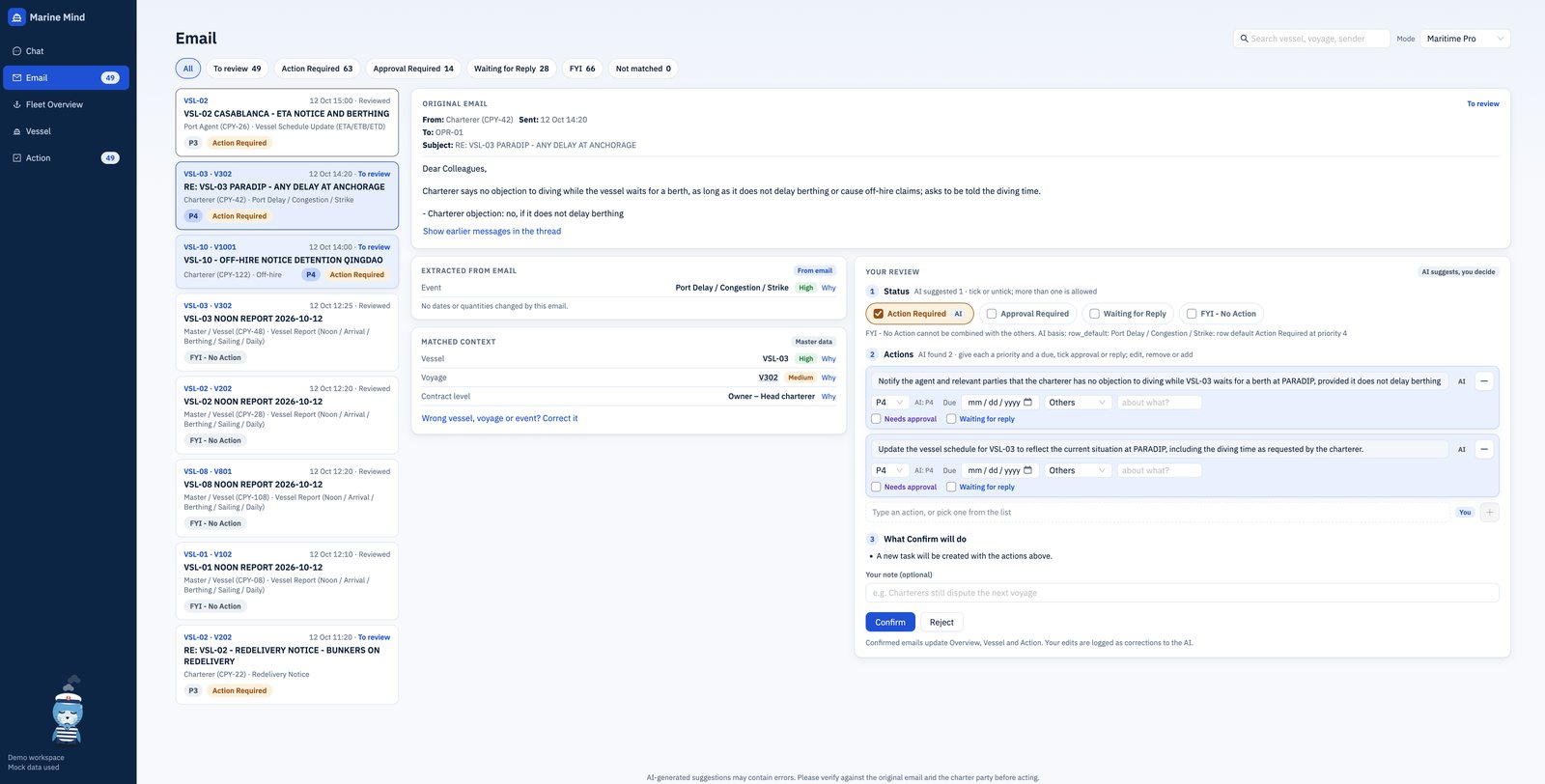This screenshot has height=784, width=1545.
Task: Check Needs approval for the Update schedule action
Action: click(x=876, y=487)
